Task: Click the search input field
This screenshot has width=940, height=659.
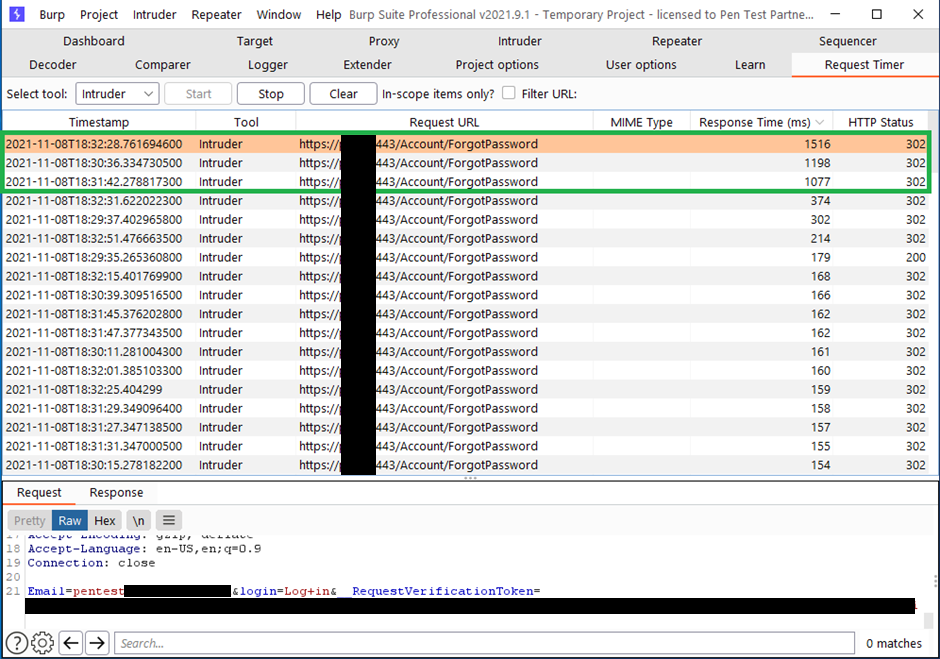Action: click(x=484, y=643)
